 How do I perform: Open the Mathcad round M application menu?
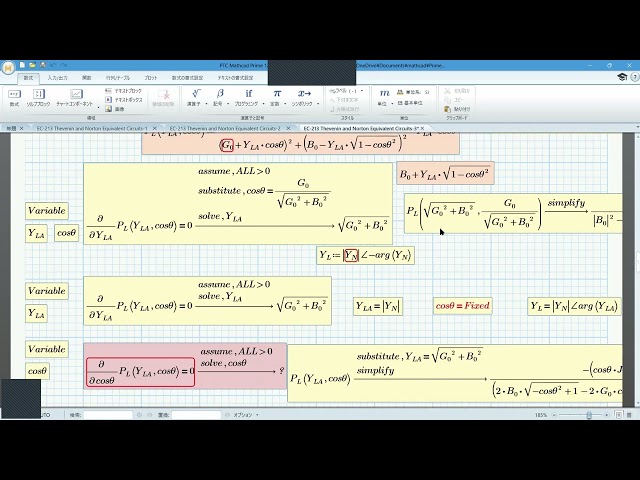(8, 68)
